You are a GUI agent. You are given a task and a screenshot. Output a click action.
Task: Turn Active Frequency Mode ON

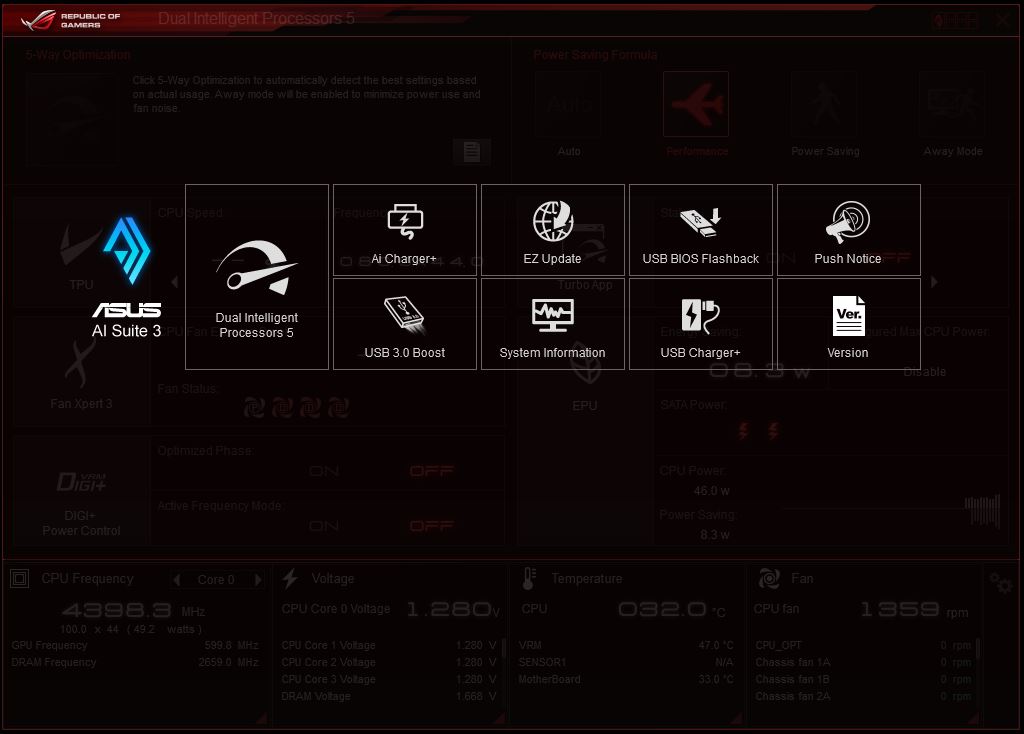point(324,526)
